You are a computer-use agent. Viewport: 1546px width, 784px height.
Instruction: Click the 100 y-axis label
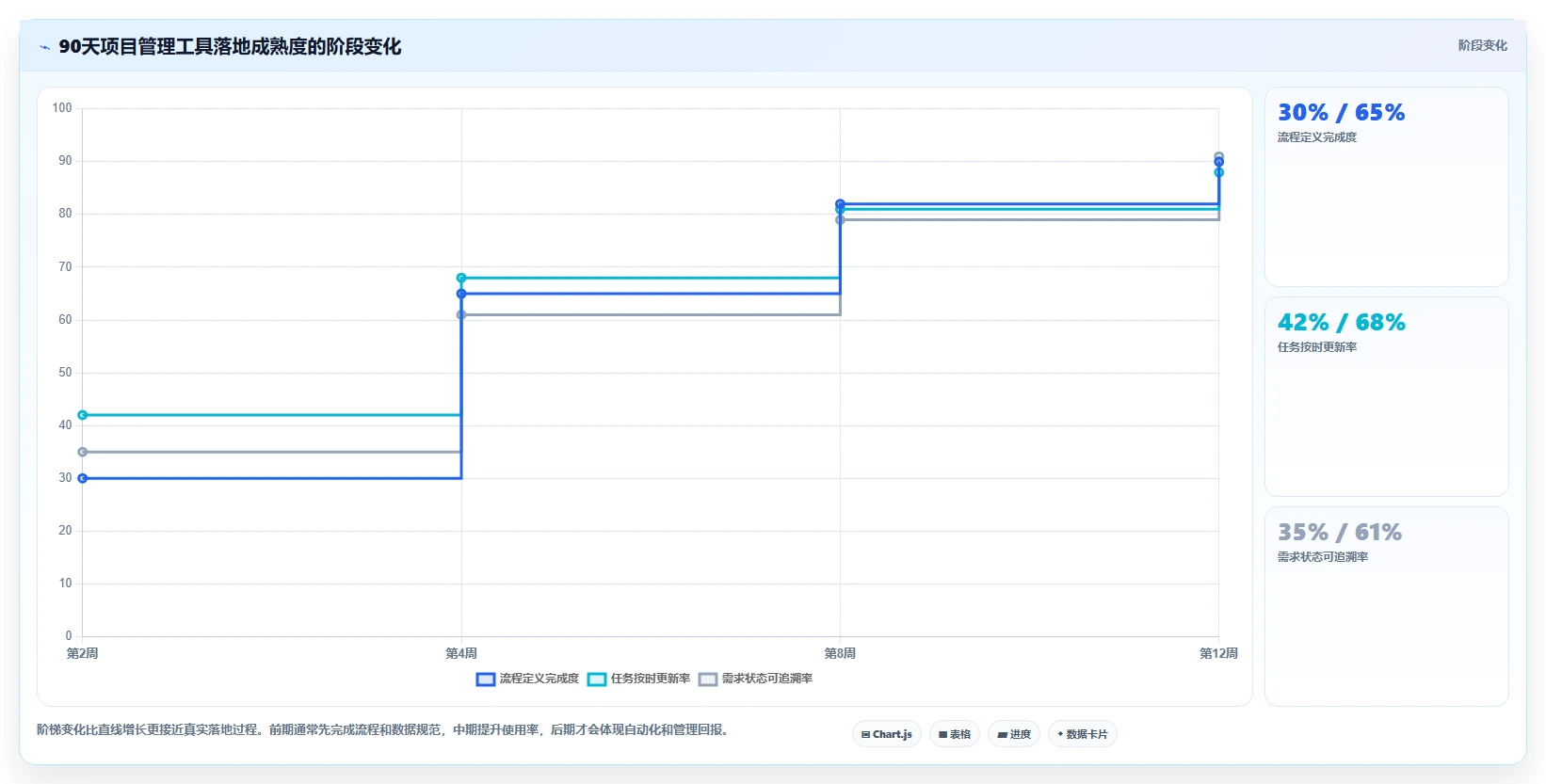click(x=62, y=108)
